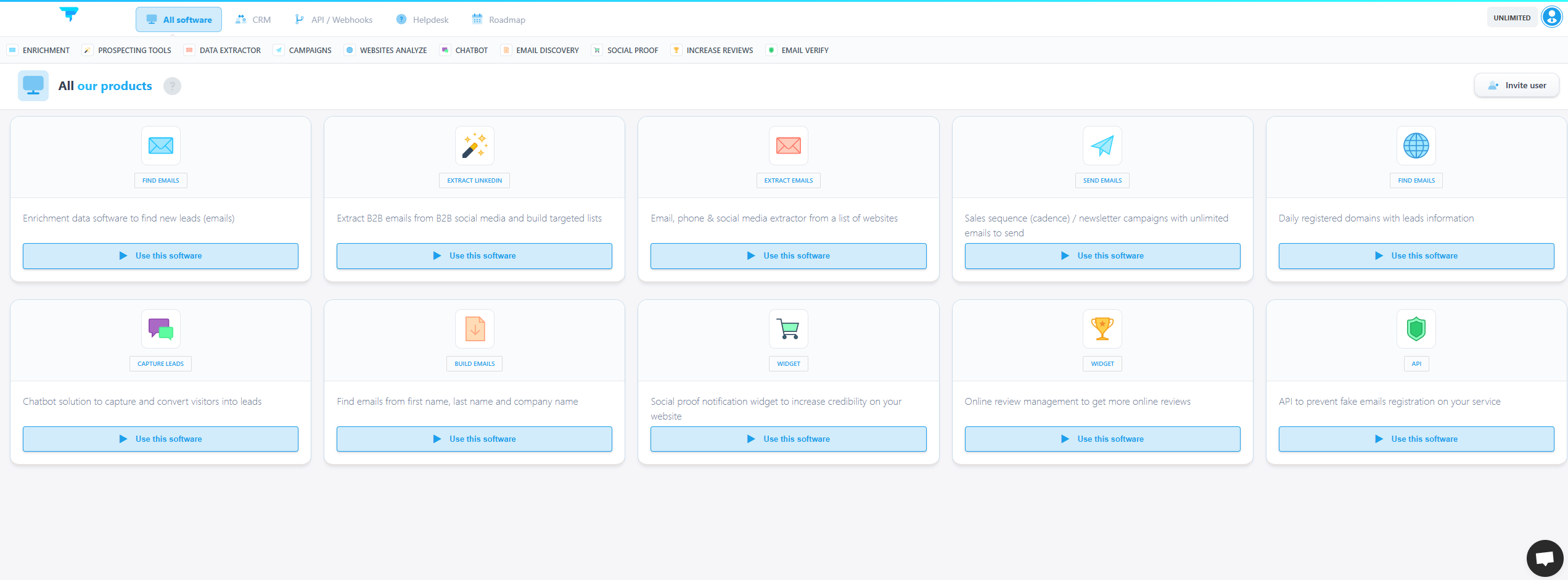
Task: Click the magic wand Extract LinkedIn icon
Action: (x=475, y=146)
